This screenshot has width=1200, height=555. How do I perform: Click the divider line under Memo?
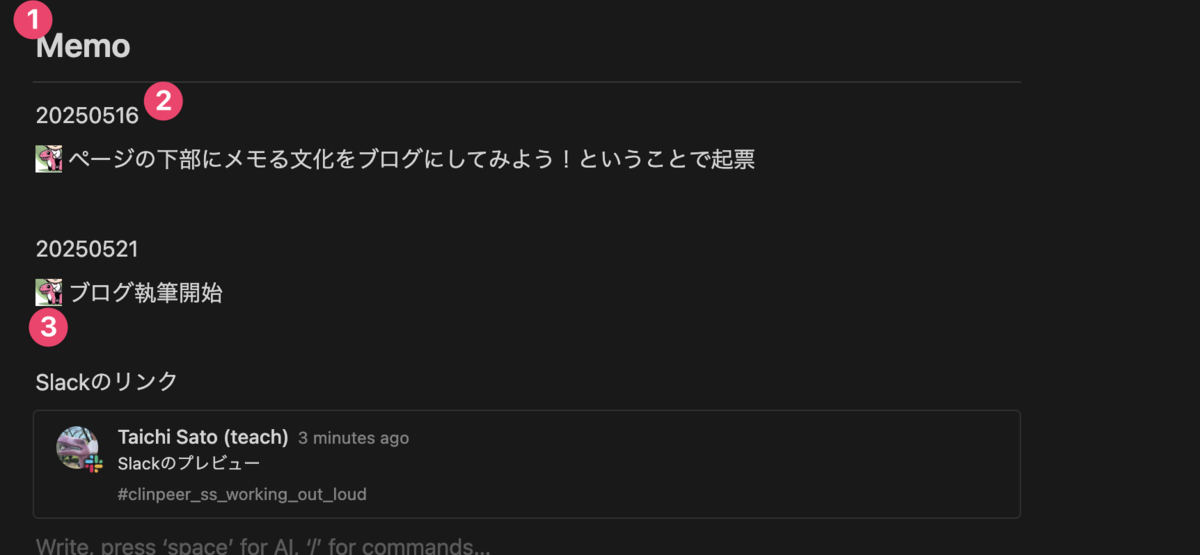coord(527,81)
